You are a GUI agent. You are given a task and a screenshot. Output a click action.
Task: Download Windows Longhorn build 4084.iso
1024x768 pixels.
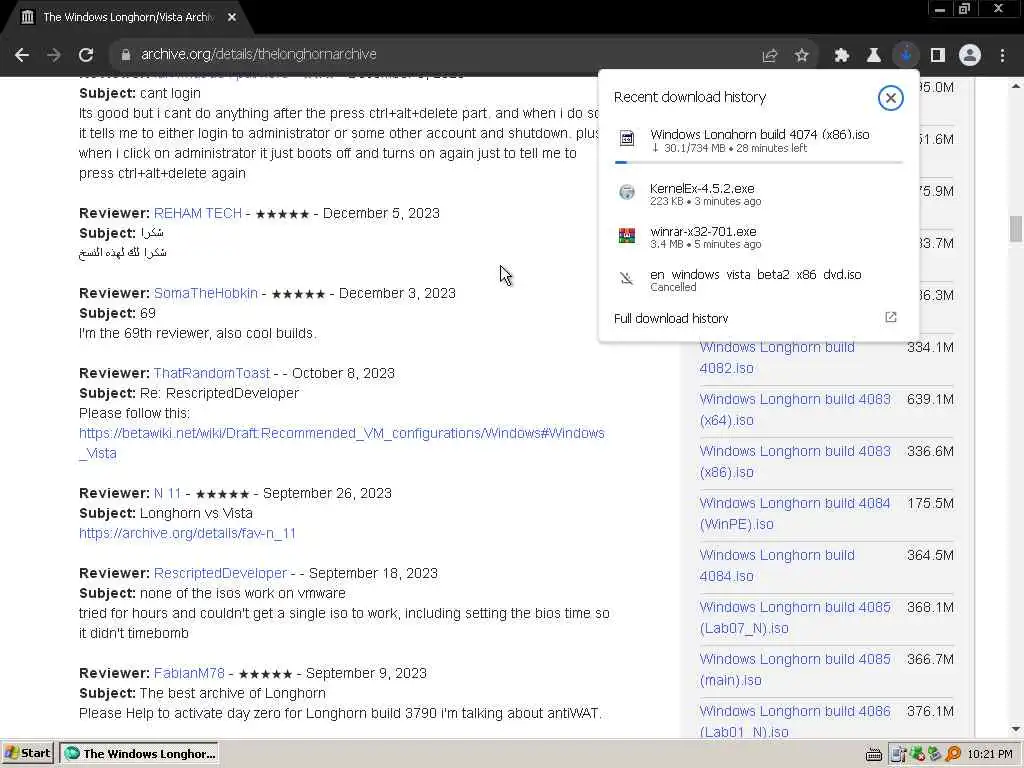[x=776, y=566]
